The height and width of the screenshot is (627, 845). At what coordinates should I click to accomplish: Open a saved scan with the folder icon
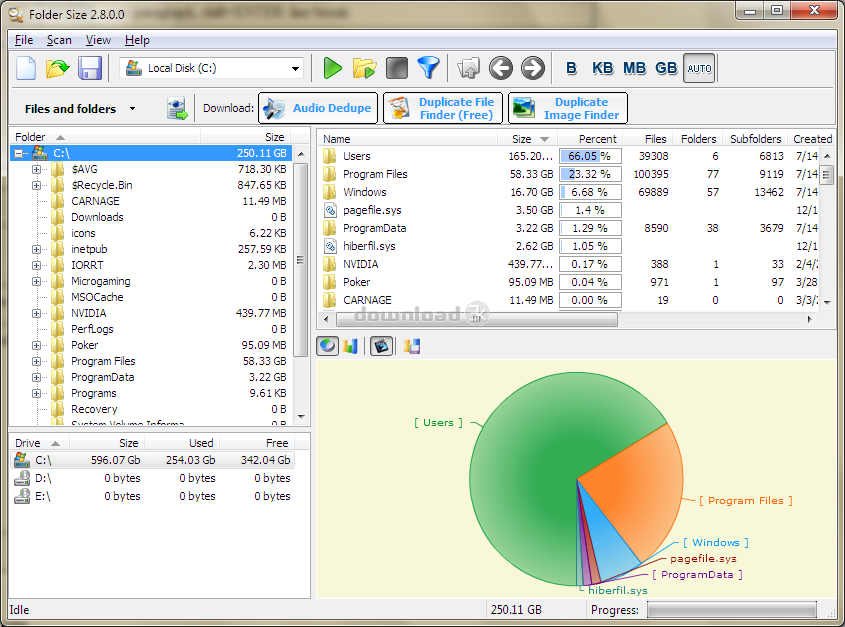58,68
